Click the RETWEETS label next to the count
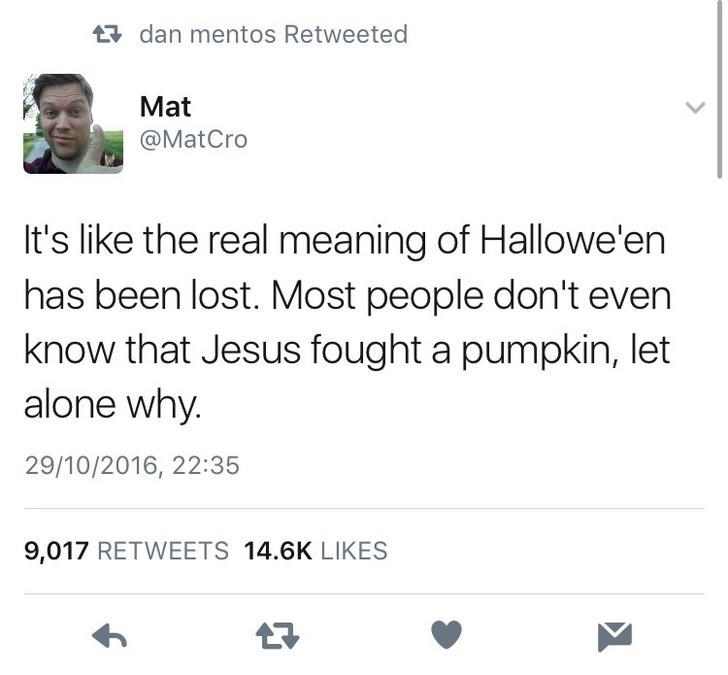The image size is (728, 675). click(x=163, y=551)
